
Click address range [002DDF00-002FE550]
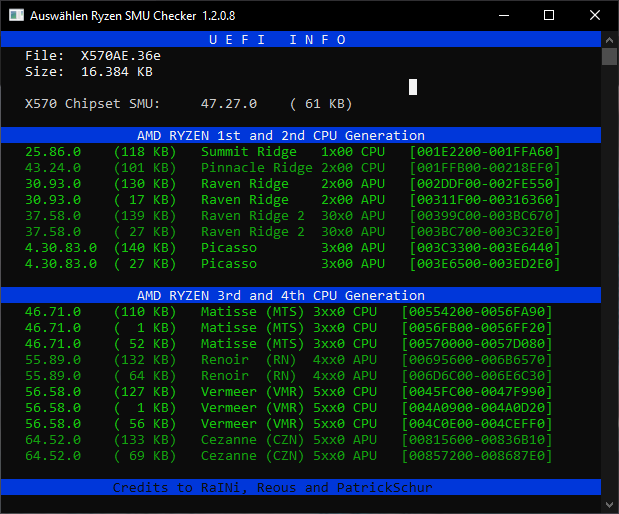coord(485,184)
